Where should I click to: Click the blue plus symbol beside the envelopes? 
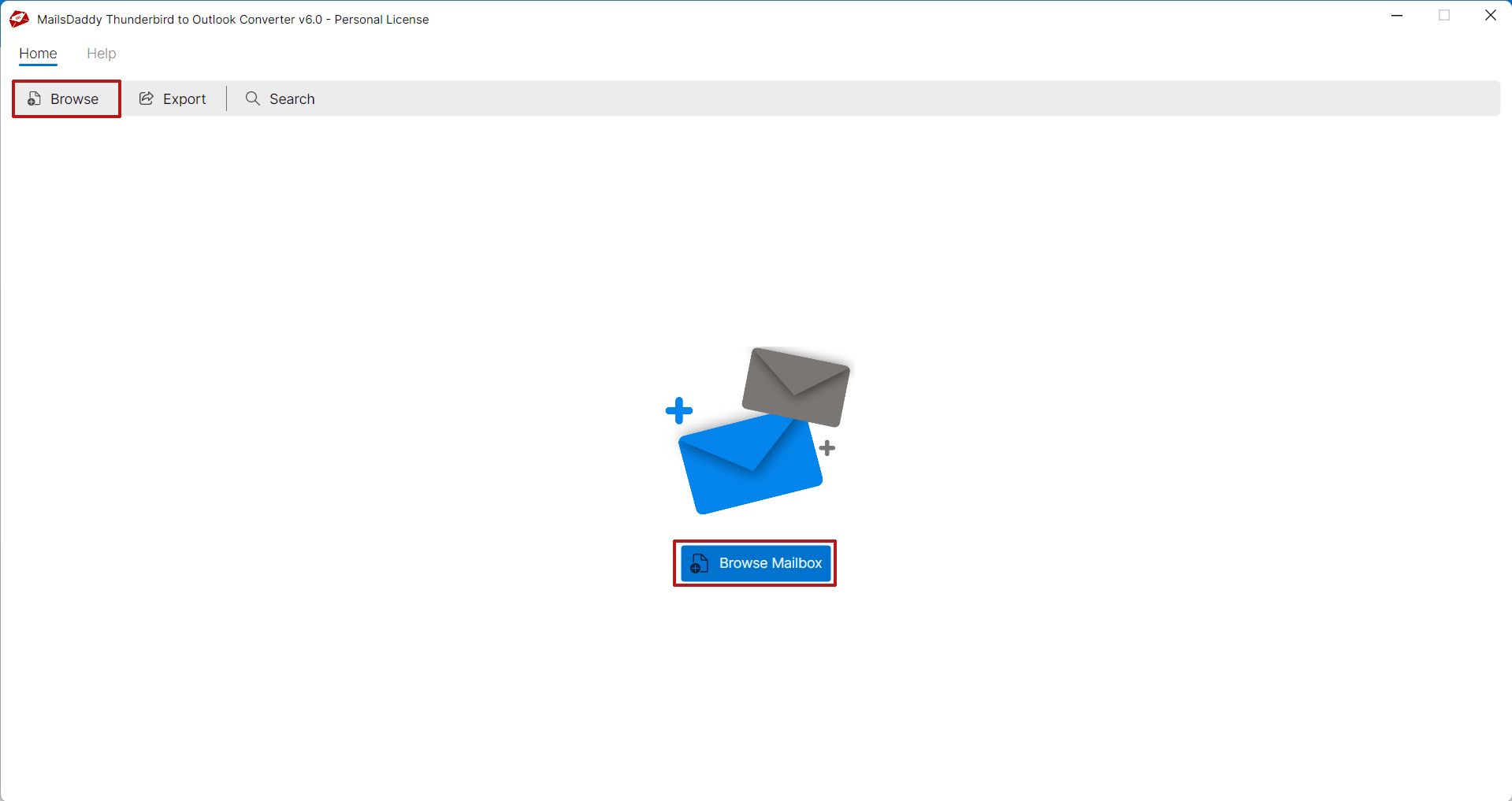(679, 409)
